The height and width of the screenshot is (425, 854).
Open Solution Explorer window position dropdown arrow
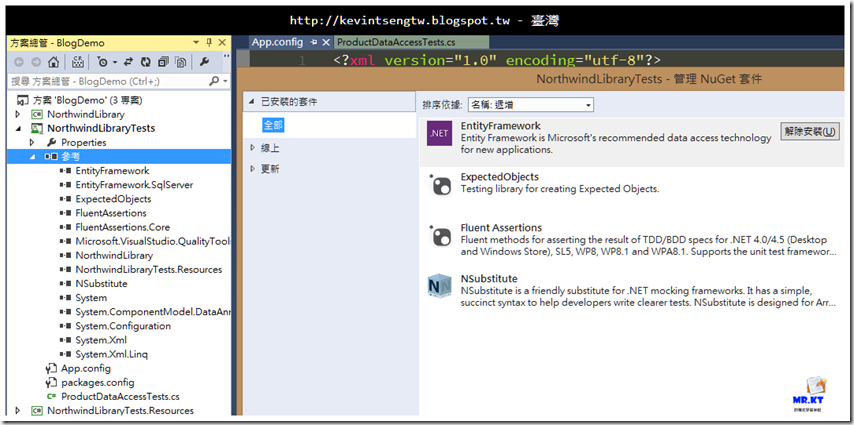196,42
